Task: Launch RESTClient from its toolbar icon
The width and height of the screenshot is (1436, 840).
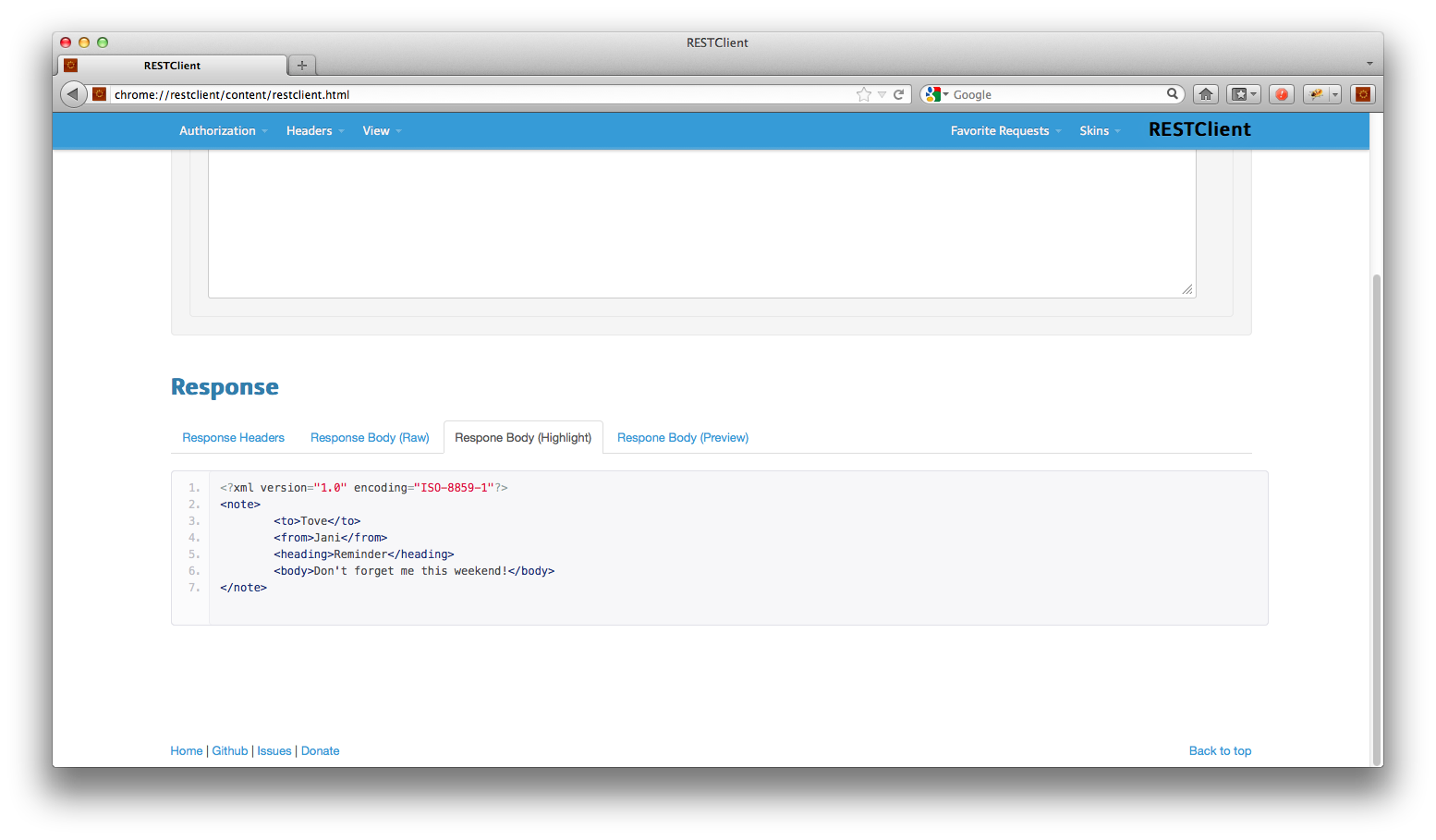Action: (x=1362, y=94)
